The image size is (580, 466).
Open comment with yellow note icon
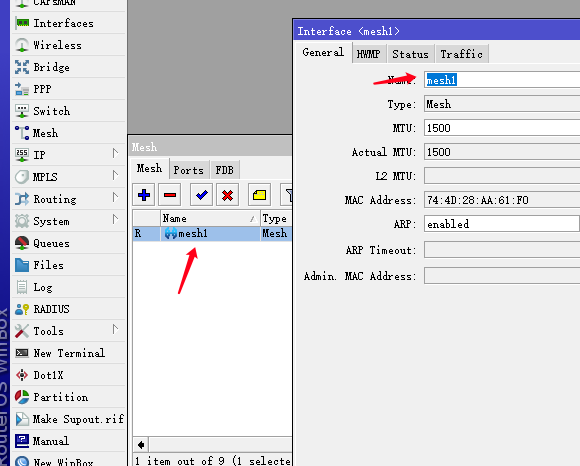(x=259, y=195)
